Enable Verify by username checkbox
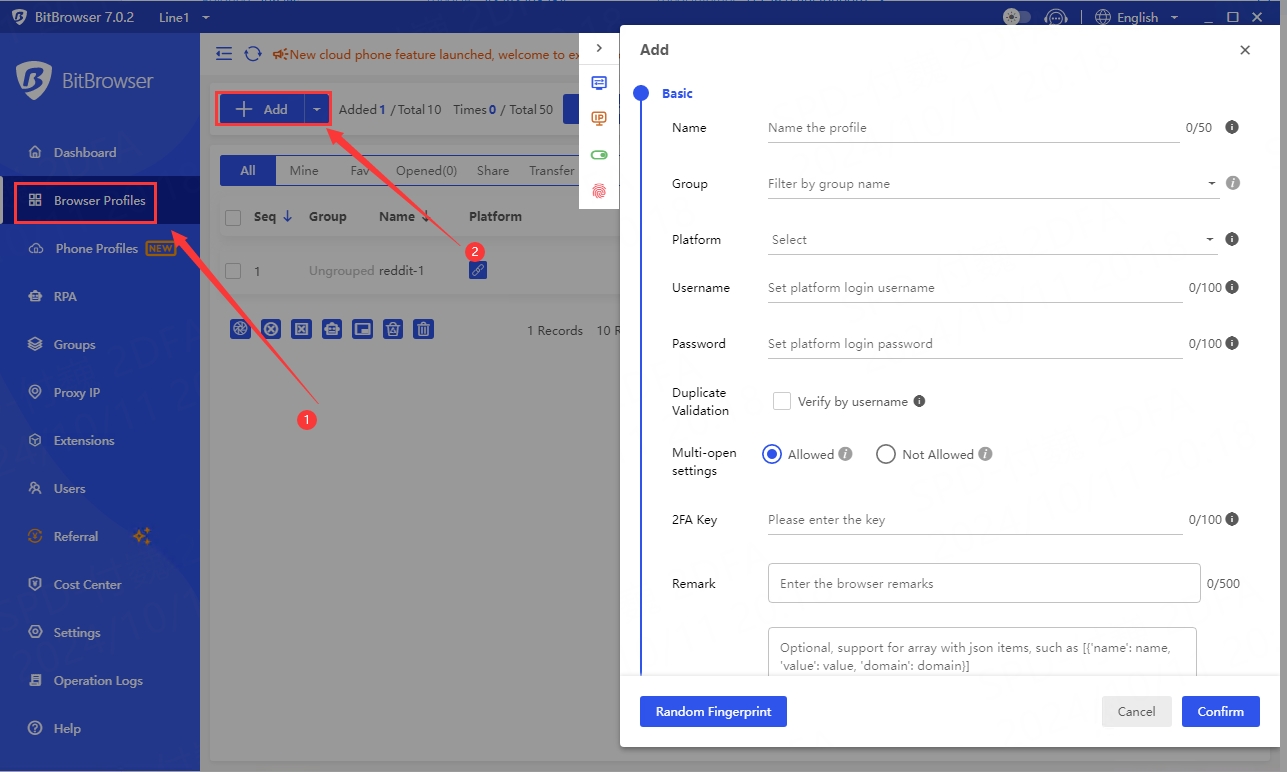The image size is (1287, 772). point(782,401)
